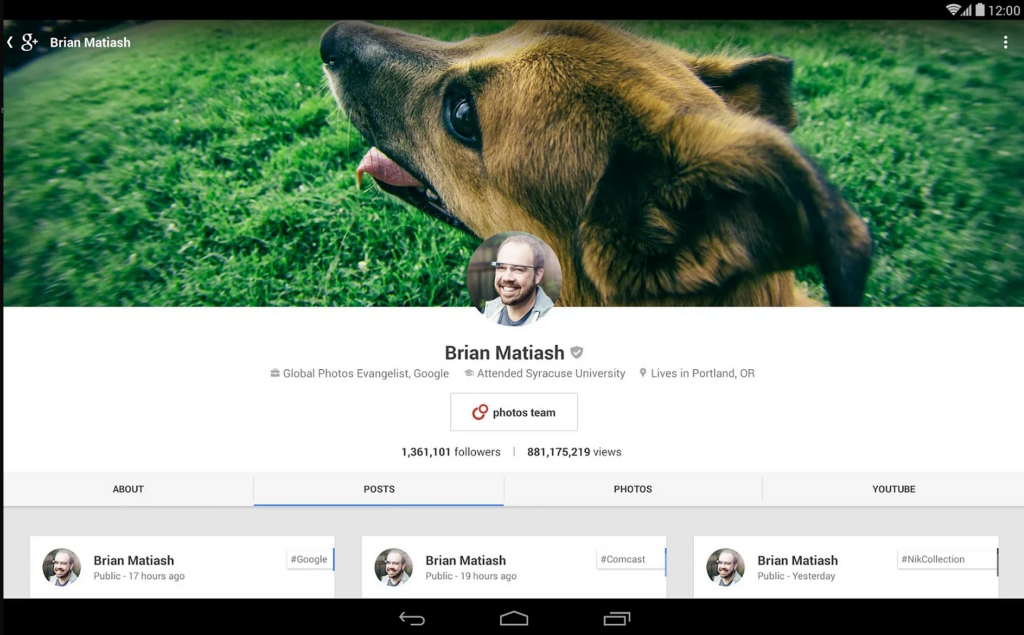Open the three-dot overflow menu
Image resolution: width=1024 pixels, height=635 pixels.
pyautogui.click(x=1005, y=42)
